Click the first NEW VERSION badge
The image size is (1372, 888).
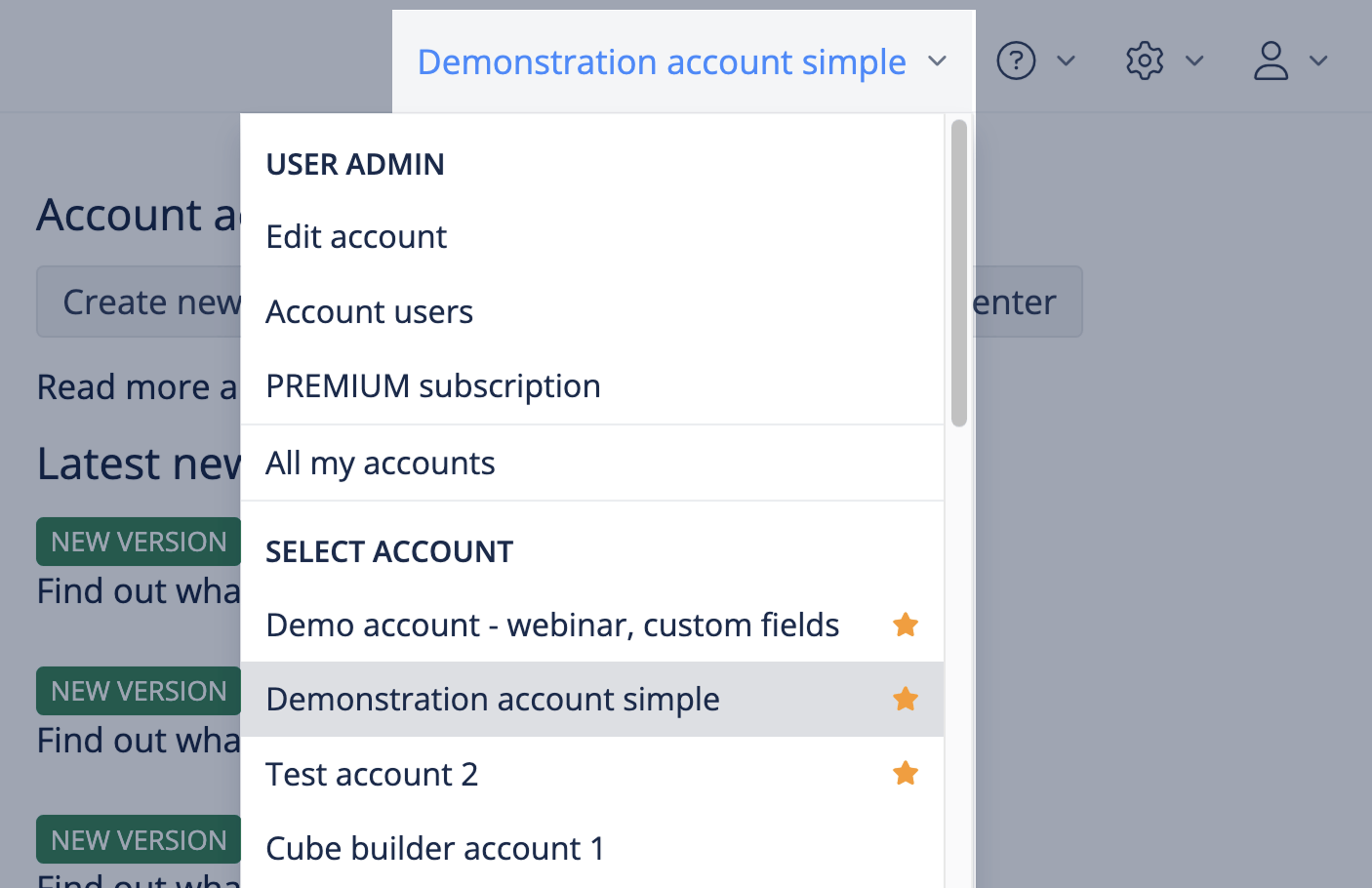click(x=138, y=541)
